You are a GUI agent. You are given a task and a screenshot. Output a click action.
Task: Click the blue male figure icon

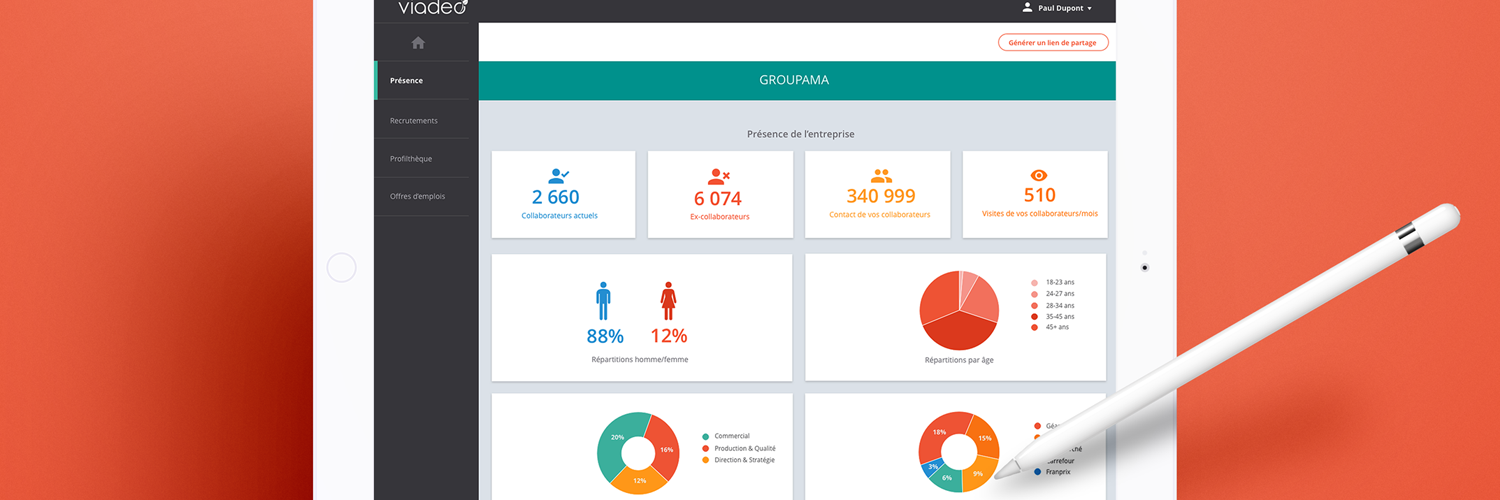click(603, 301)
